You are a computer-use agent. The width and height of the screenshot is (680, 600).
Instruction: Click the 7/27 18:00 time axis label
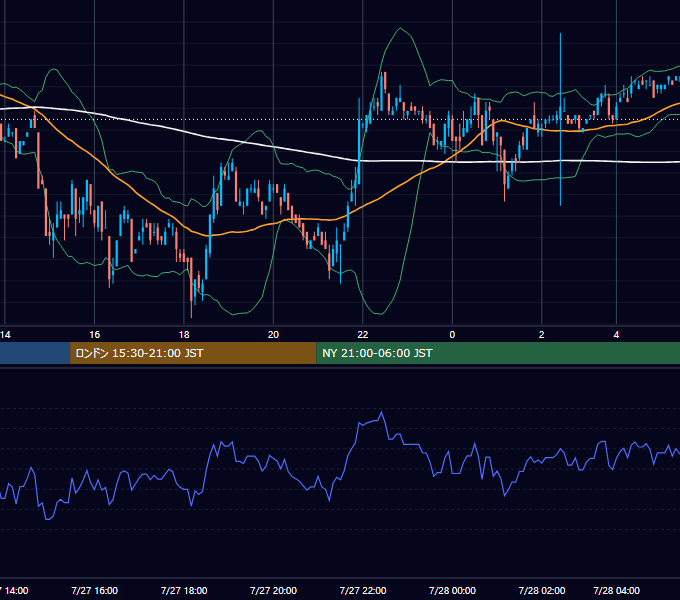(x=184, y=590)
